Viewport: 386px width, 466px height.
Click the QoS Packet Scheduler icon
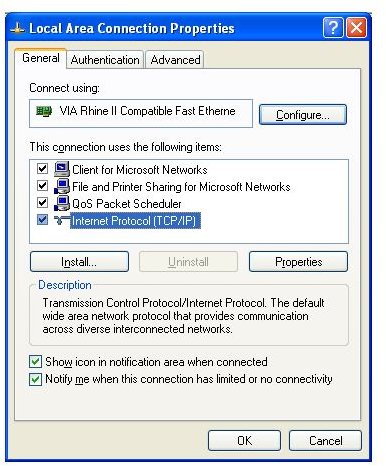coord(62,203)
